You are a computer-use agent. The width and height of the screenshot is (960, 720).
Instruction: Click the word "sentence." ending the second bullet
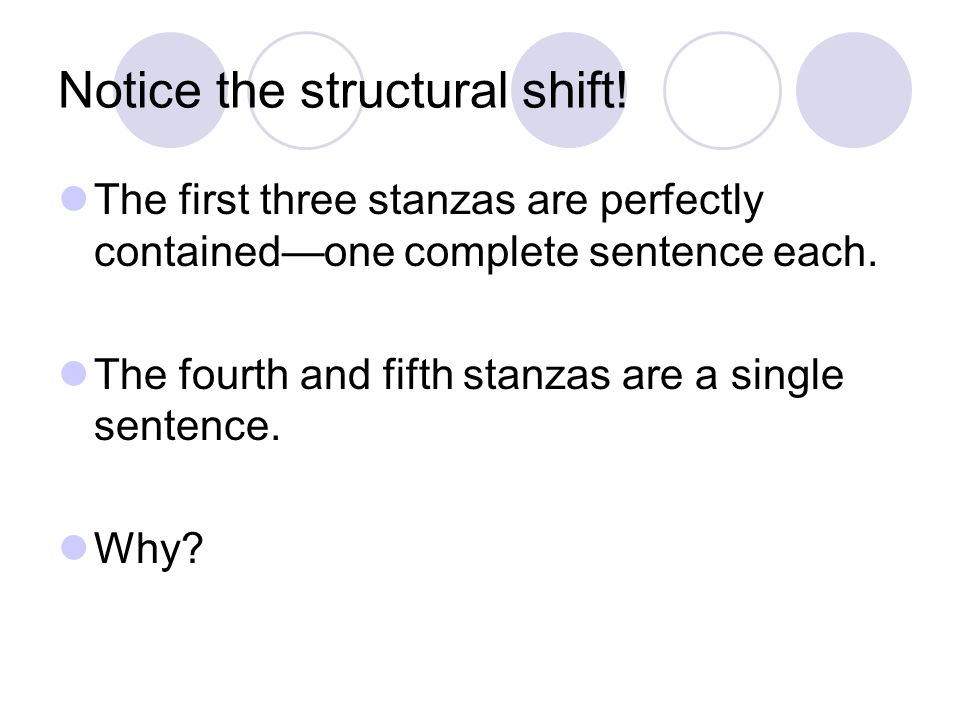(187, 426)
